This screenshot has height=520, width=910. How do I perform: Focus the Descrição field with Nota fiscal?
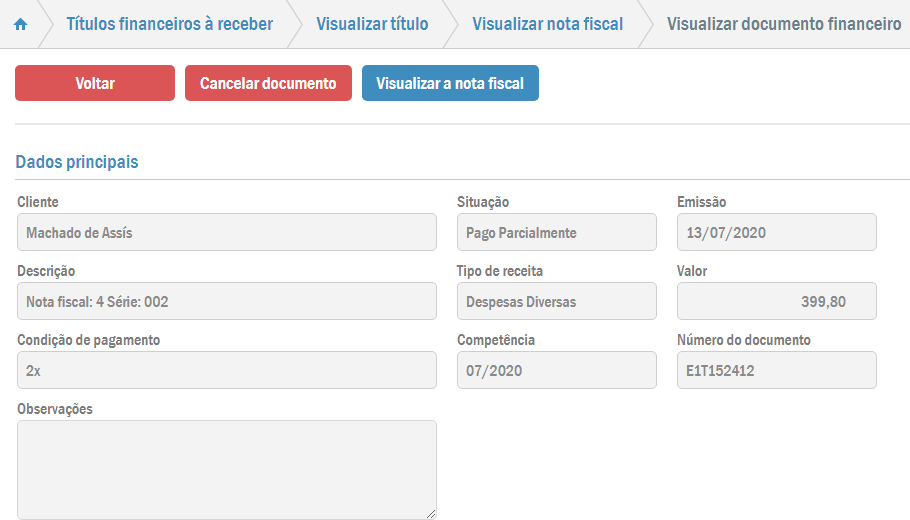point(227,301)
